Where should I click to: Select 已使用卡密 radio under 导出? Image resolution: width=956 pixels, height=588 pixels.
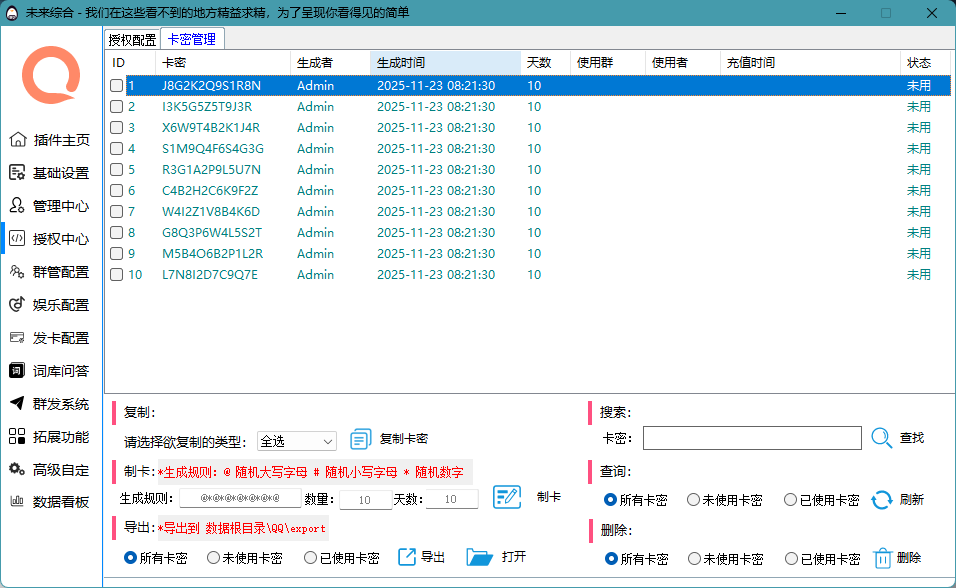(311, 558)
